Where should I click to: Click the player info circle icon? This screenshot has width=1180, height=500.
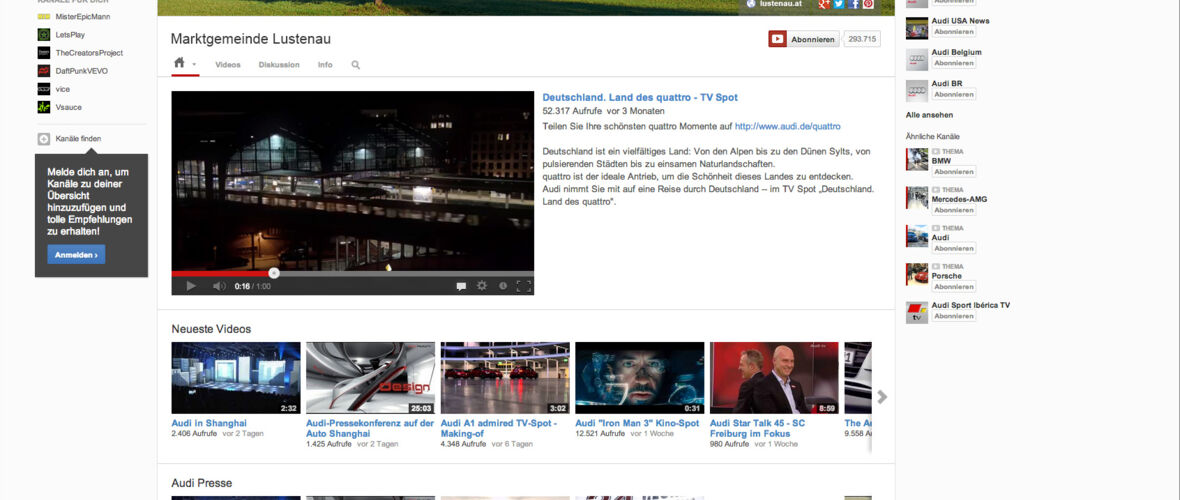(503, 286)
